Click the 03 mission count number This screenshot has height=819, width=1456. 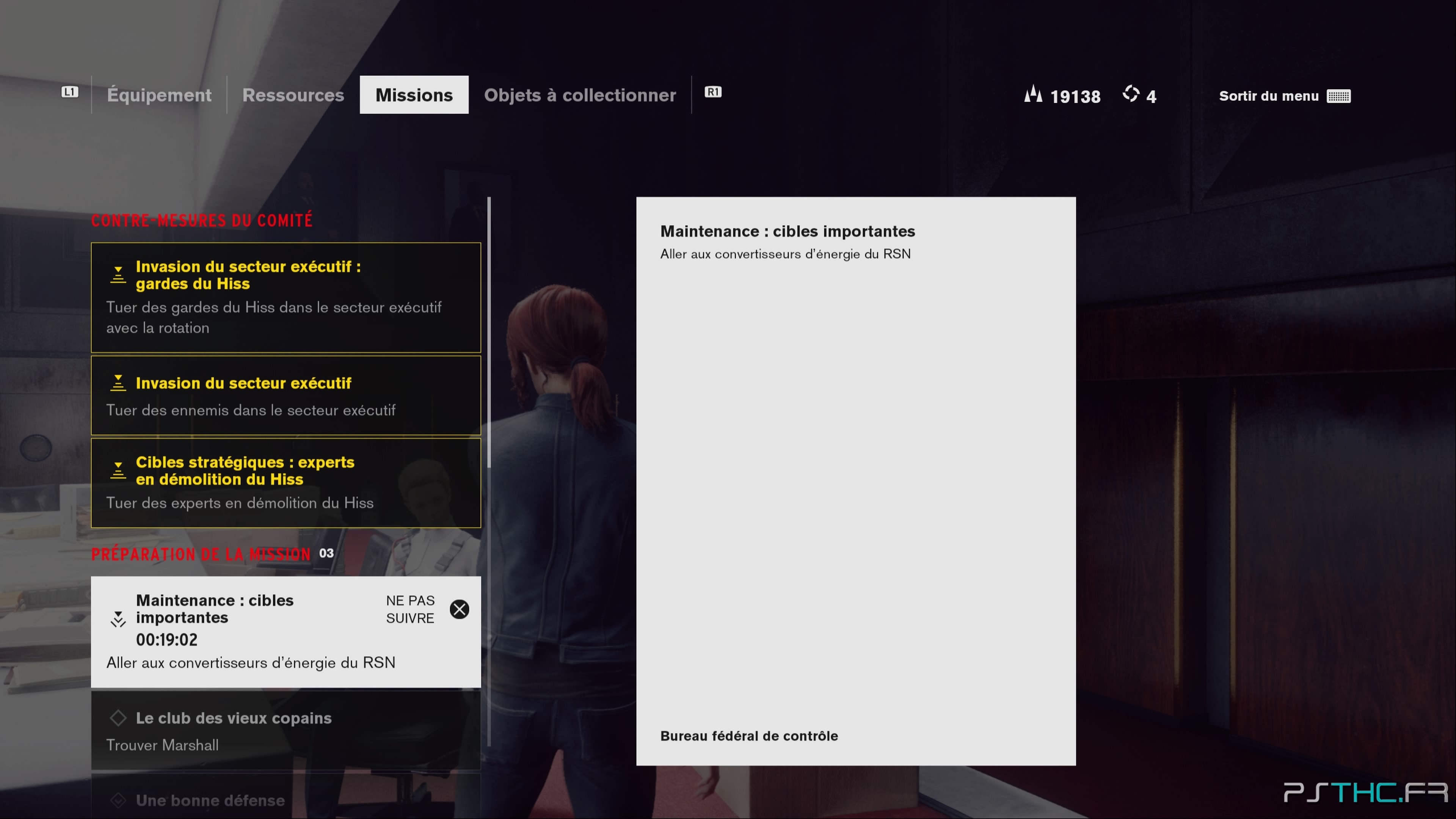click(326, 553)
